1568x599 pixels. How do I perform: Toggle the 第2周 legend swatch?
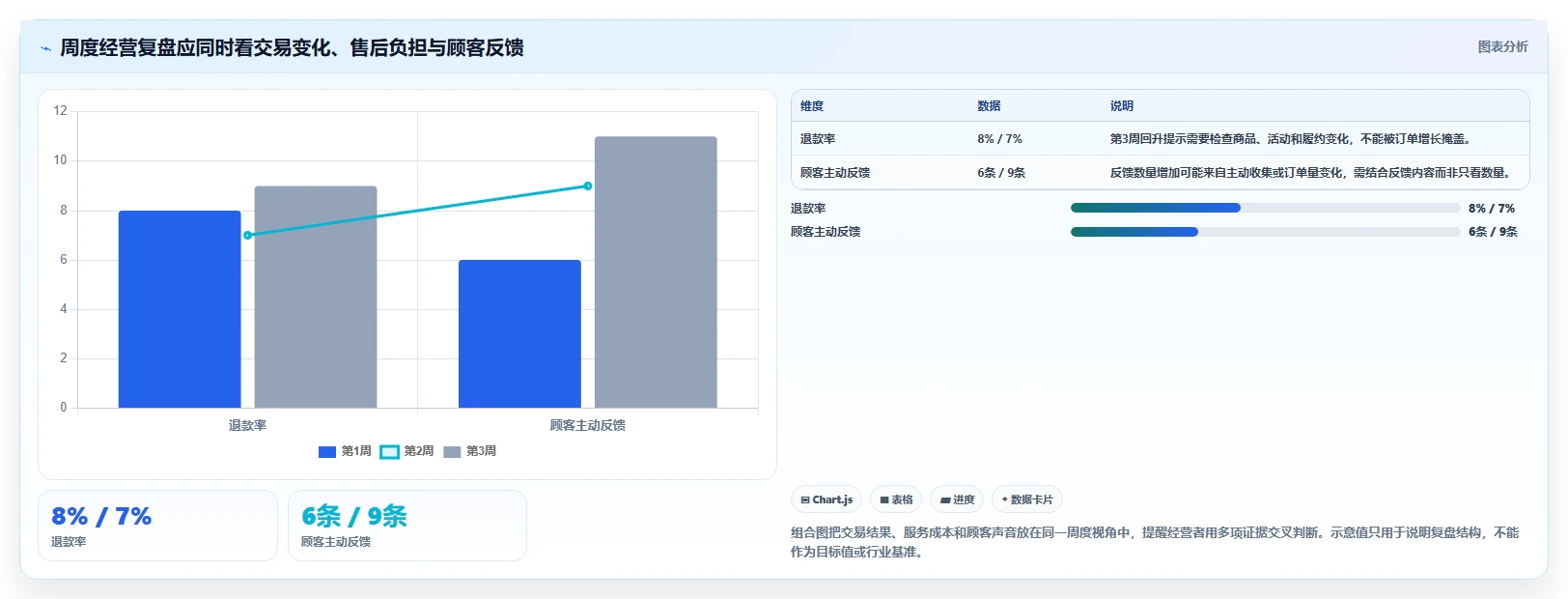click(x=389, y=451)
